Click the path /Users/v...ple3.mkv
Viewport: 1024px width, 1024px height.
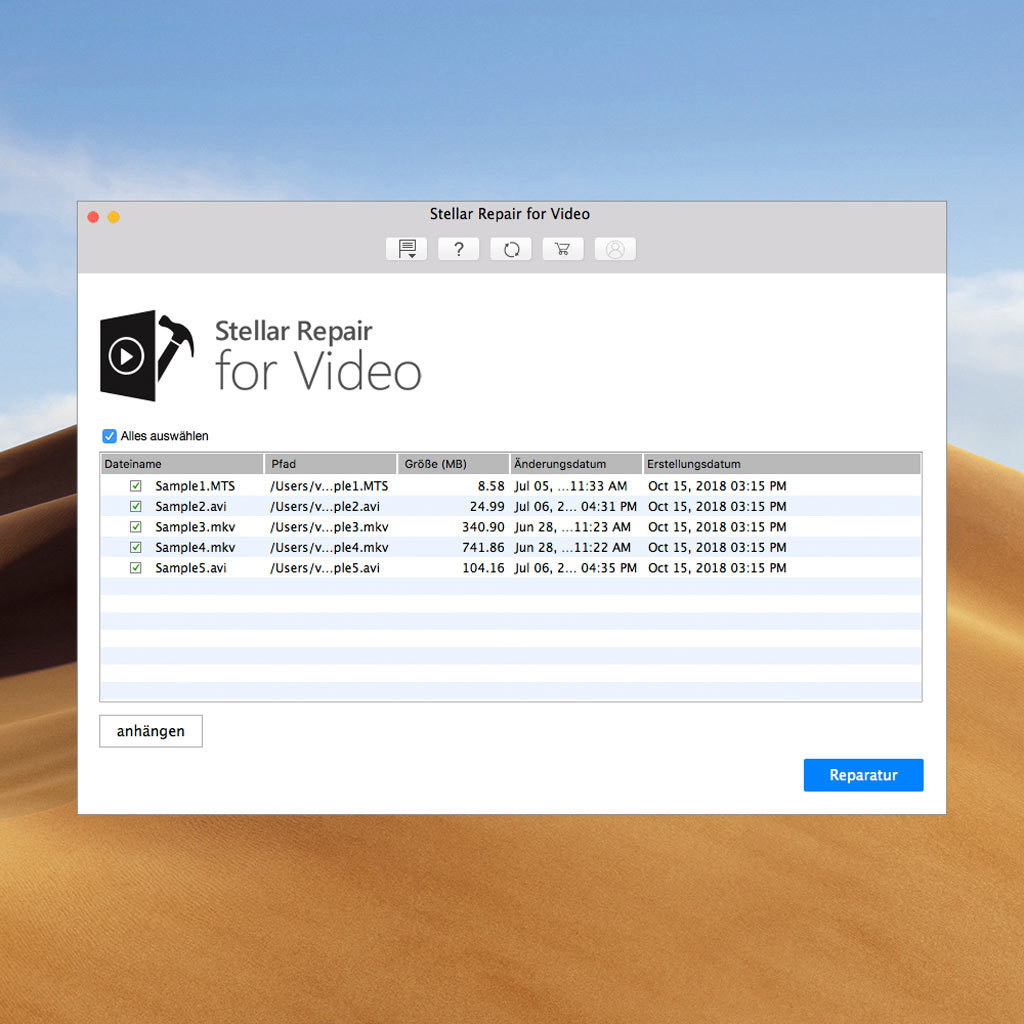[329, 526]
